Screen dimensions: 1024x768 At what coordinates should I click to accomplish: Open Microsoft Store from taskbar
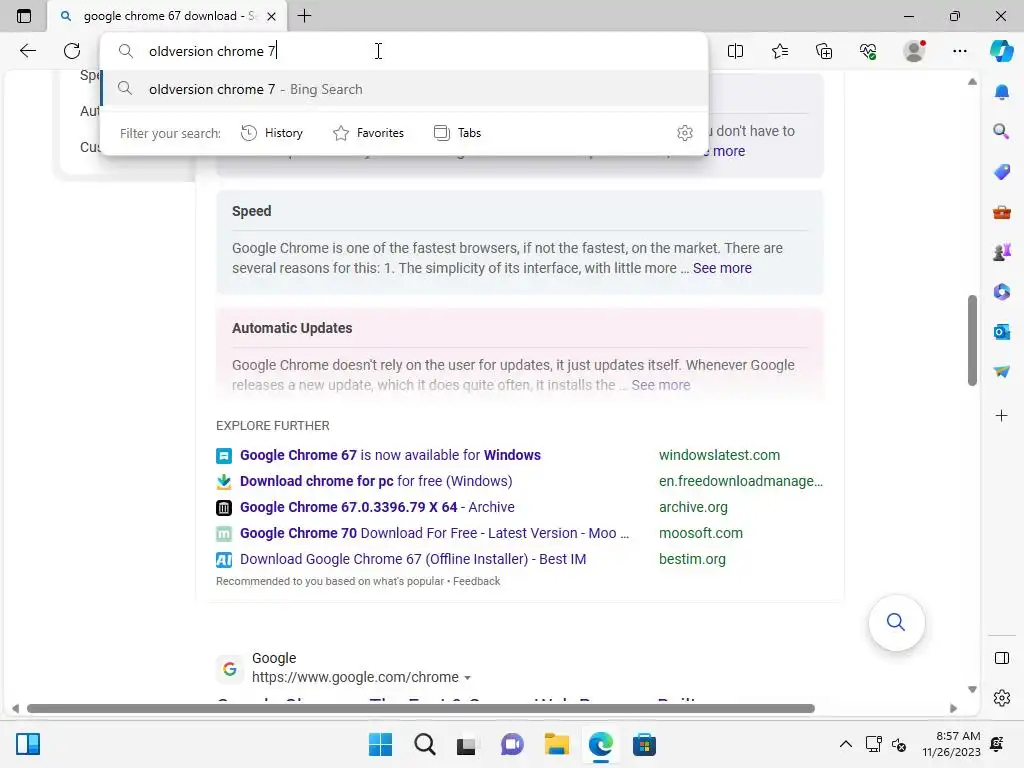click(644, 744)
